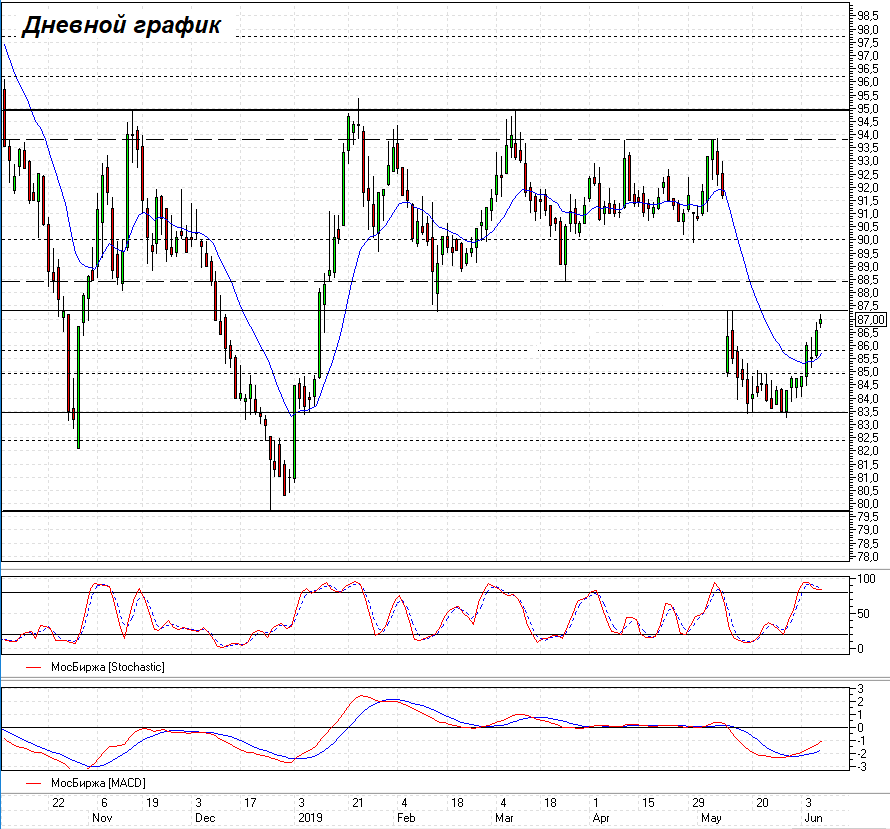Click the 'Nov' month label on time axis
Viewport: 890px width, 829px height.
pyautogui.click(x=102, y=818)
